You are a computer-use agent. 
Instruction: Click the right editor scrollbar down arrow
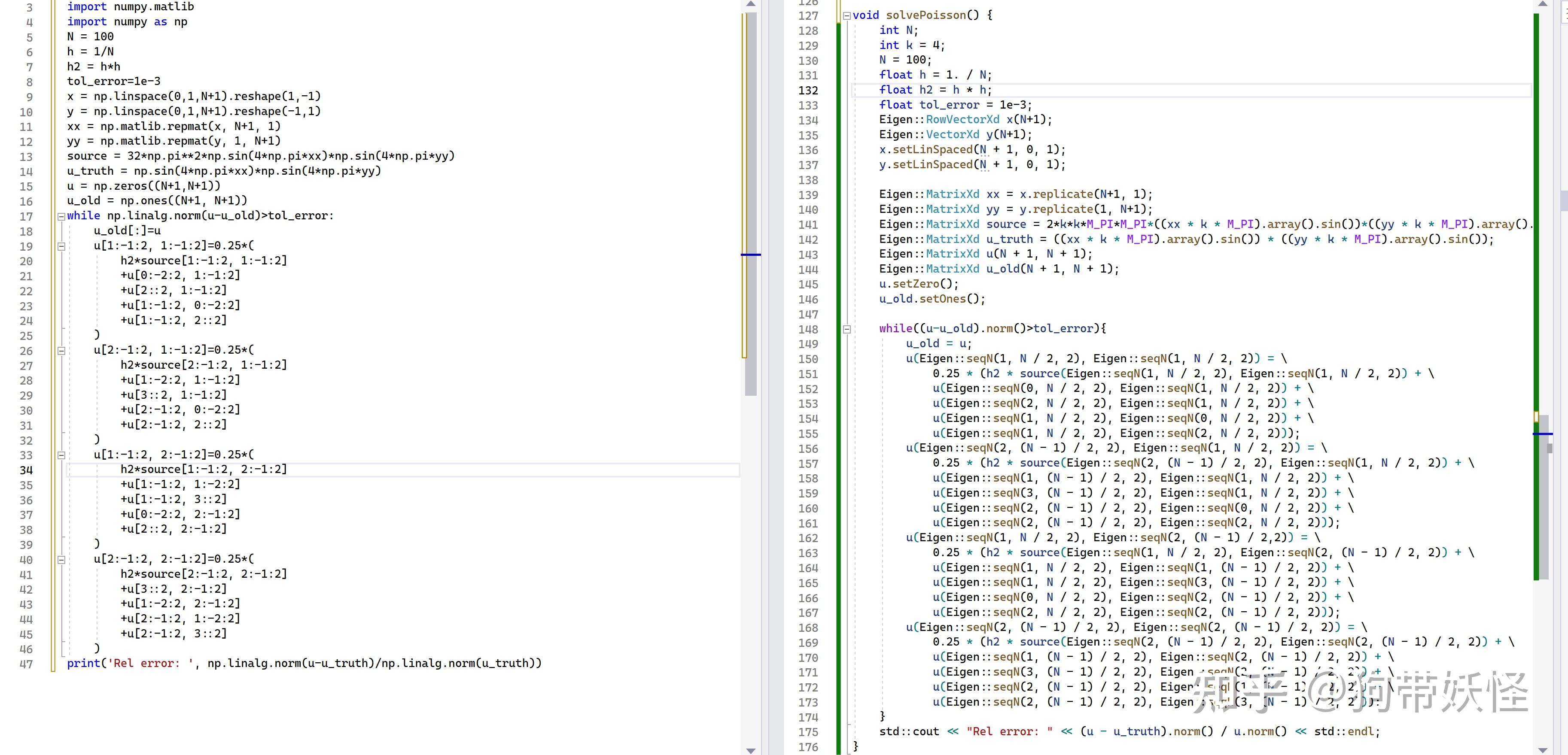pyautogui.click(x=1542, y=750)
